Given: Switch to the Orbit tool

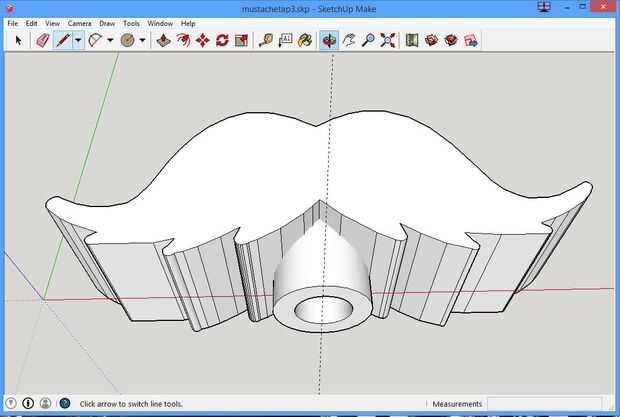Looking at the screenshot, I should pos(329,40).
